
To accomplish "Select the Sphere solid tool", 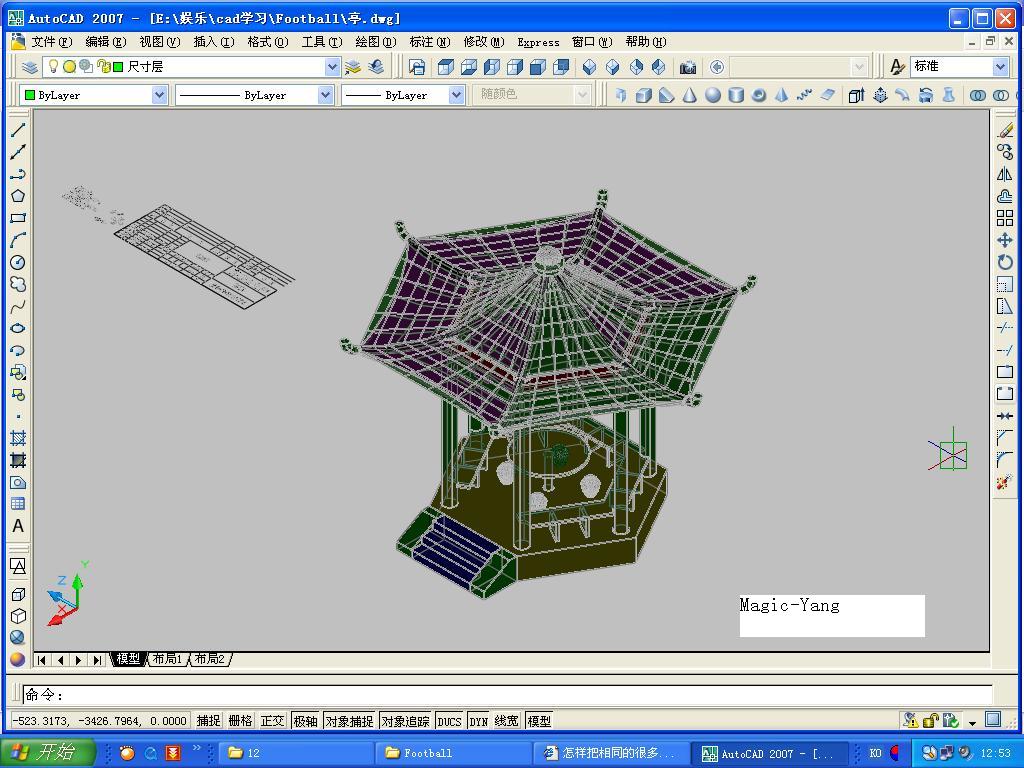I will [713, 95].
